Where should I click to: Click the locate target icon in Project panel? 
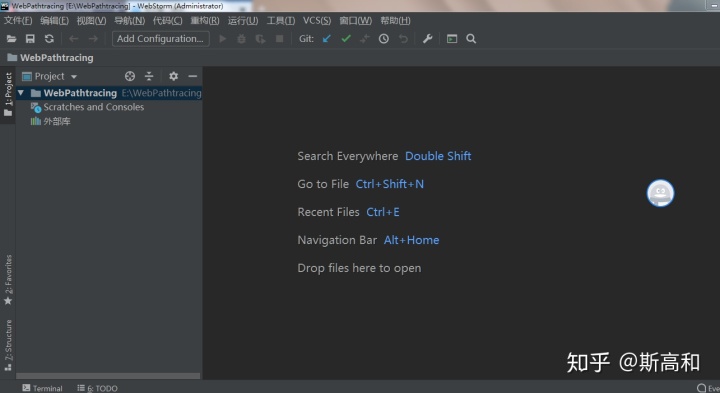130,76
